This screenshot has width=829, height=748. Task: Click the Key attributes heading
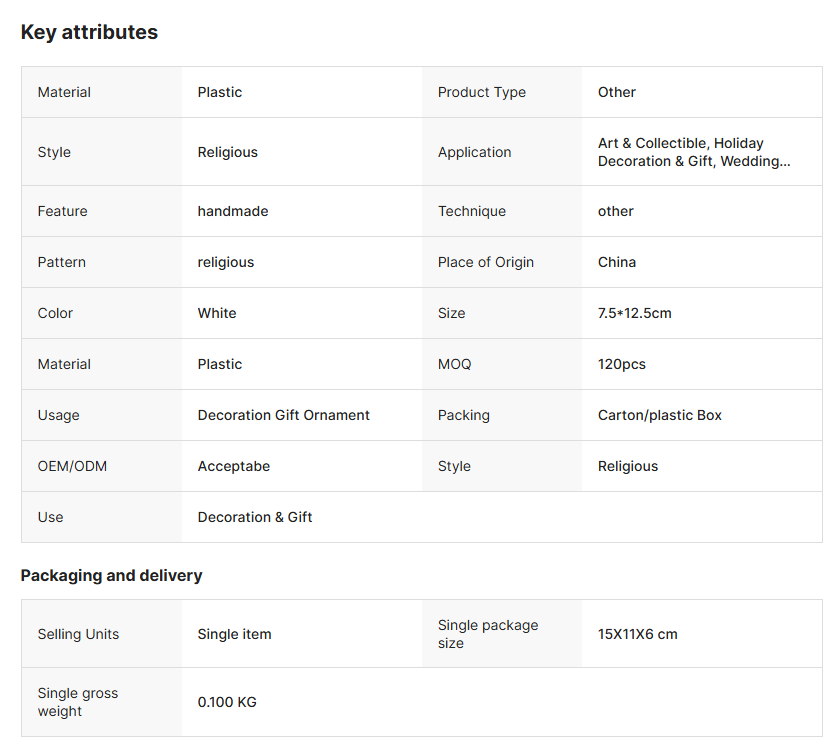click(x=89, y=32)
